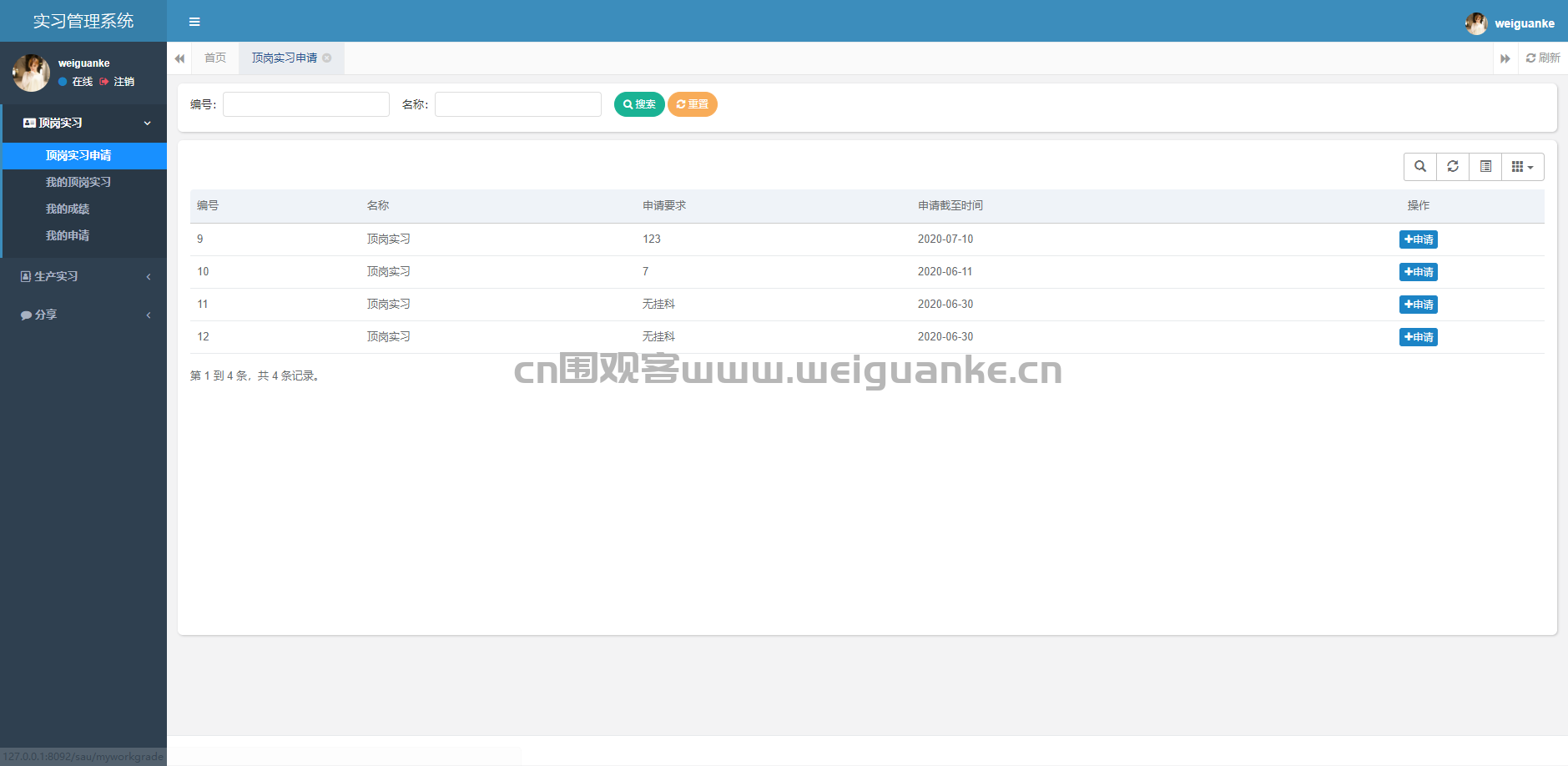Click the 名称 input field
Viewport: 1568px width, 766px height.
click(x=518, y=104)
